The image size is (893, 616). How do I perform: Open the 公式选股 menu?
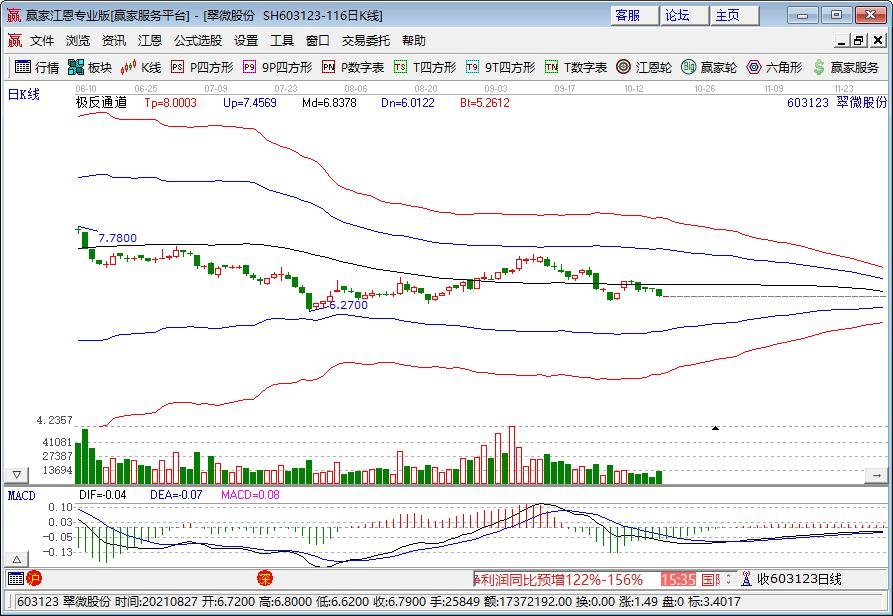point(197,41)
